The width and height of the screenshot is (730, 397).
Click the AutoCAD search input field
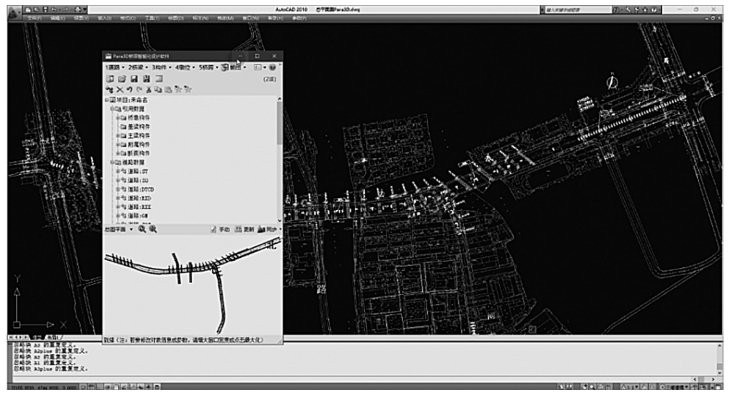[x=578, y=9]
